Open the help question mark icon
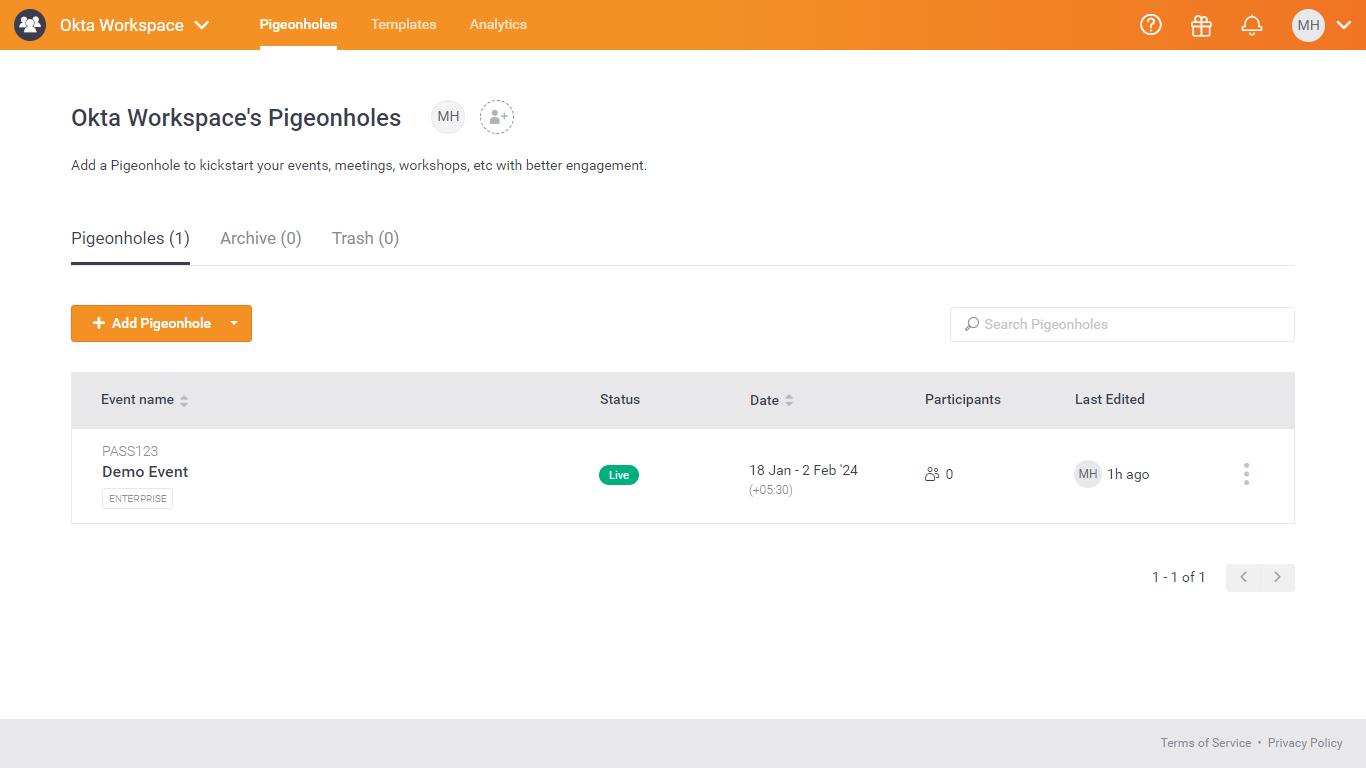This screenshot has height=768, width=1366. point(1151,25)
